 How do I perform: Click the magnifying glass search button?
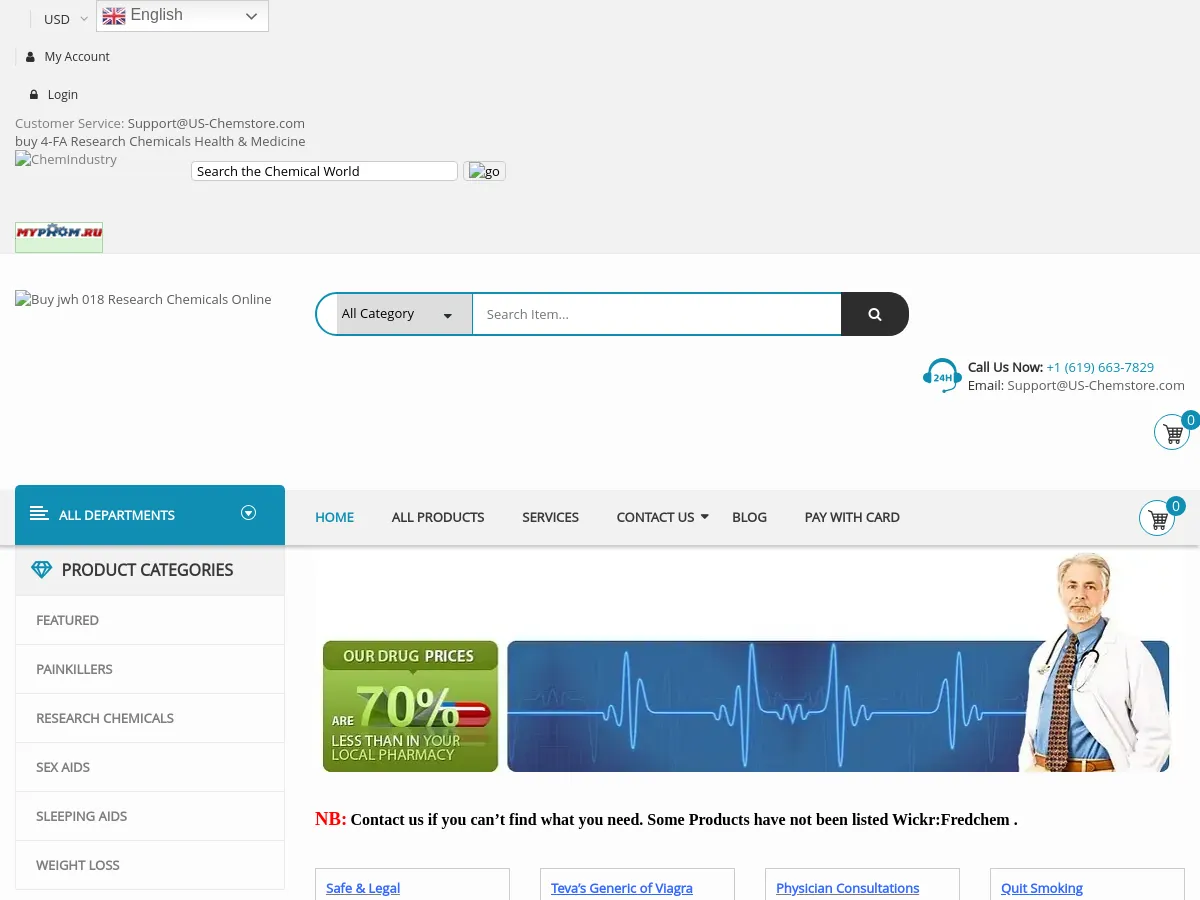(874, 314)
